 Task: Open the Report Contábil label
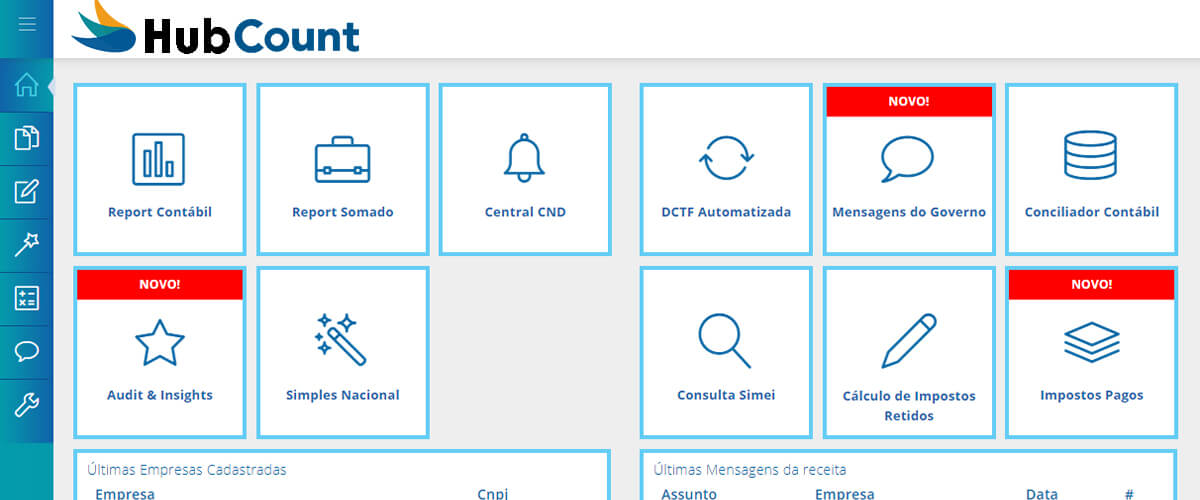coord(160,212)
